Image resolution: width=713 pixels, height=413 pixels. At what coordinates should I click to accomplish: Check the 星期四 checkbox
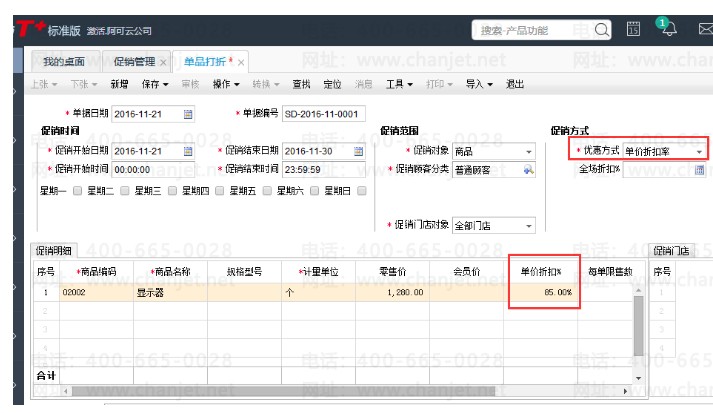coord(219,191)
